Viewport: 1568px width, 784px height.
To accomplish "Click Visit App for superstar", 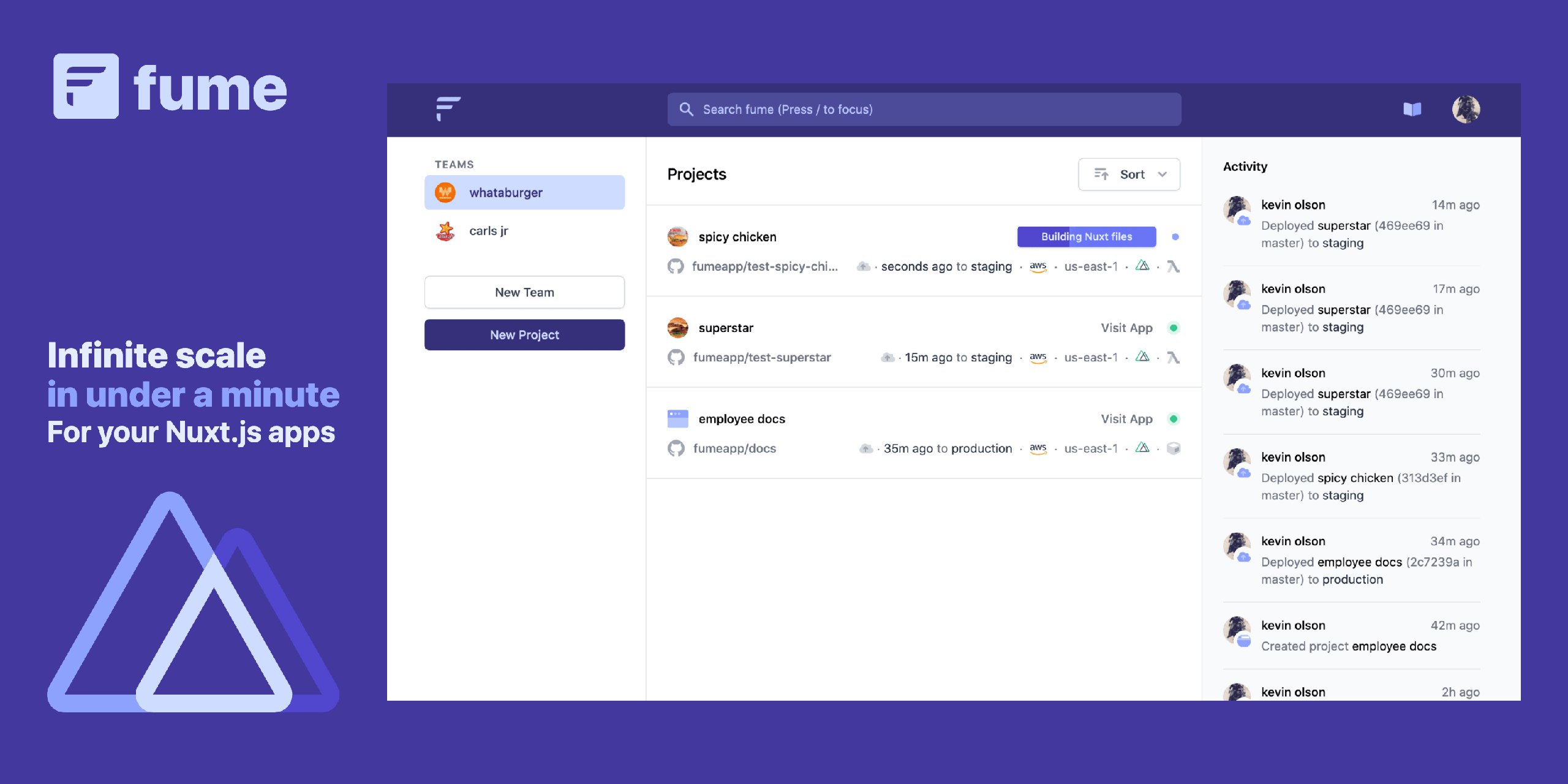I will click(1126, 328).
